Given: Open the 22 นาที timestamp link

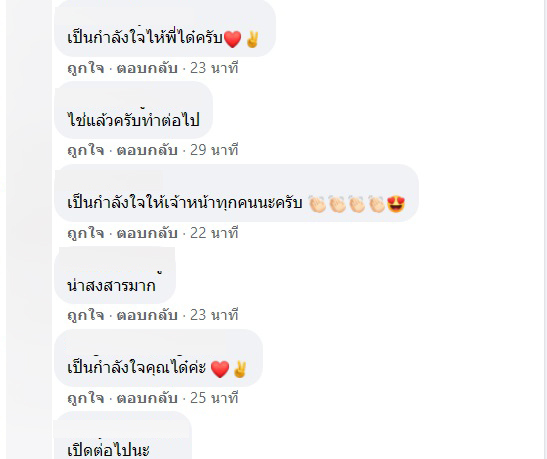Looking at the screenshot, I should coord(214,233).
